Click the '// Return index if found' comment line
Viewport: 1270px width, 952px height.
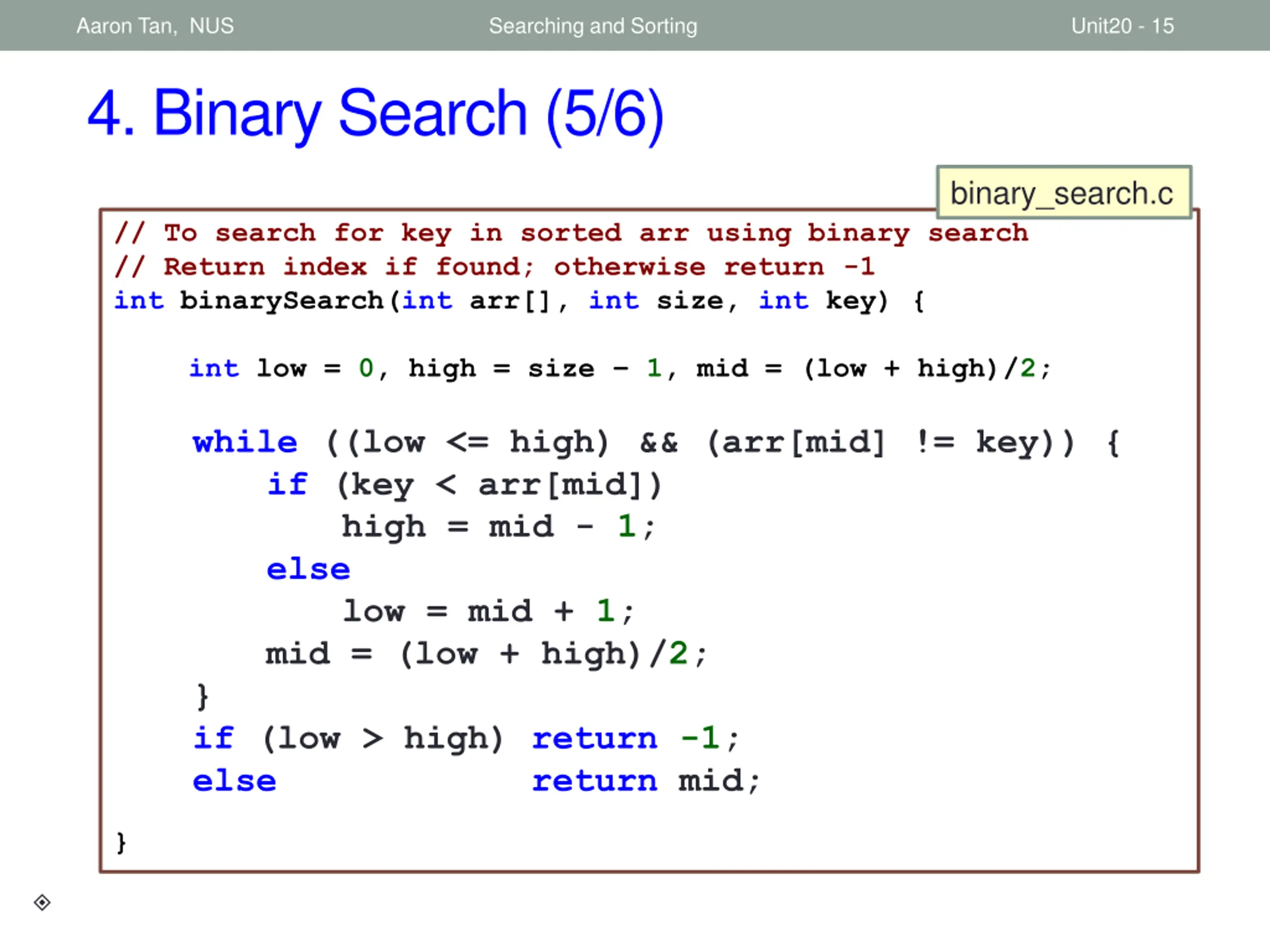click(x=494, y=266)
